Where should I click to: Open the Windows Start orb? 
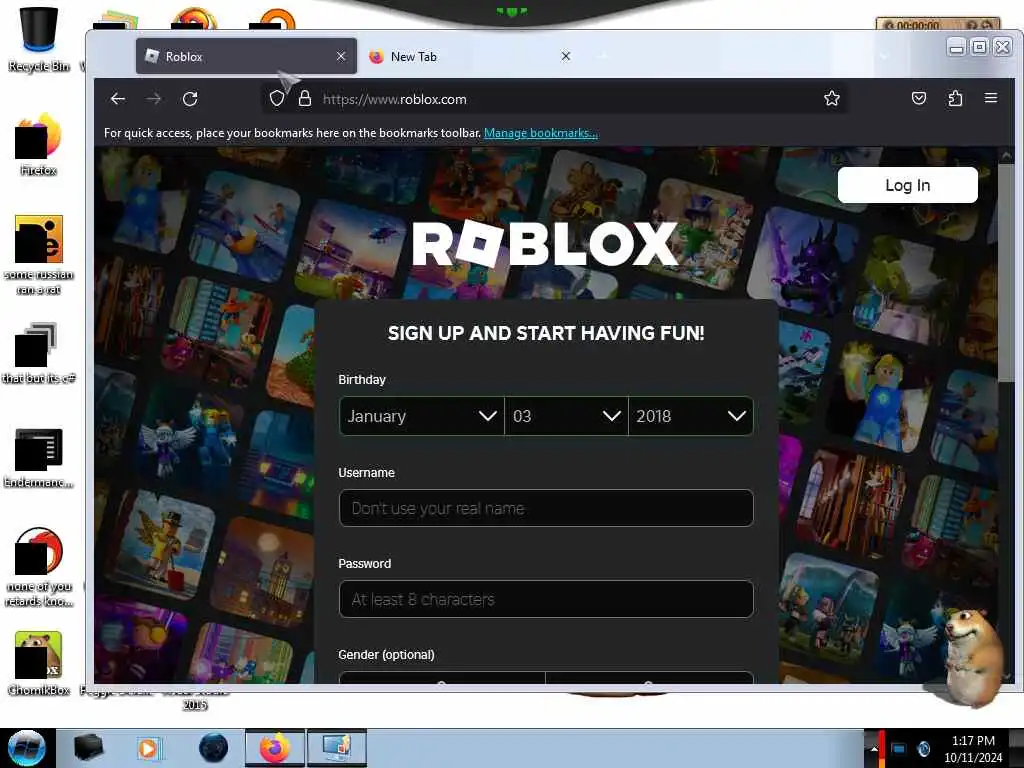pyautogui.click(x=26, y=748)
